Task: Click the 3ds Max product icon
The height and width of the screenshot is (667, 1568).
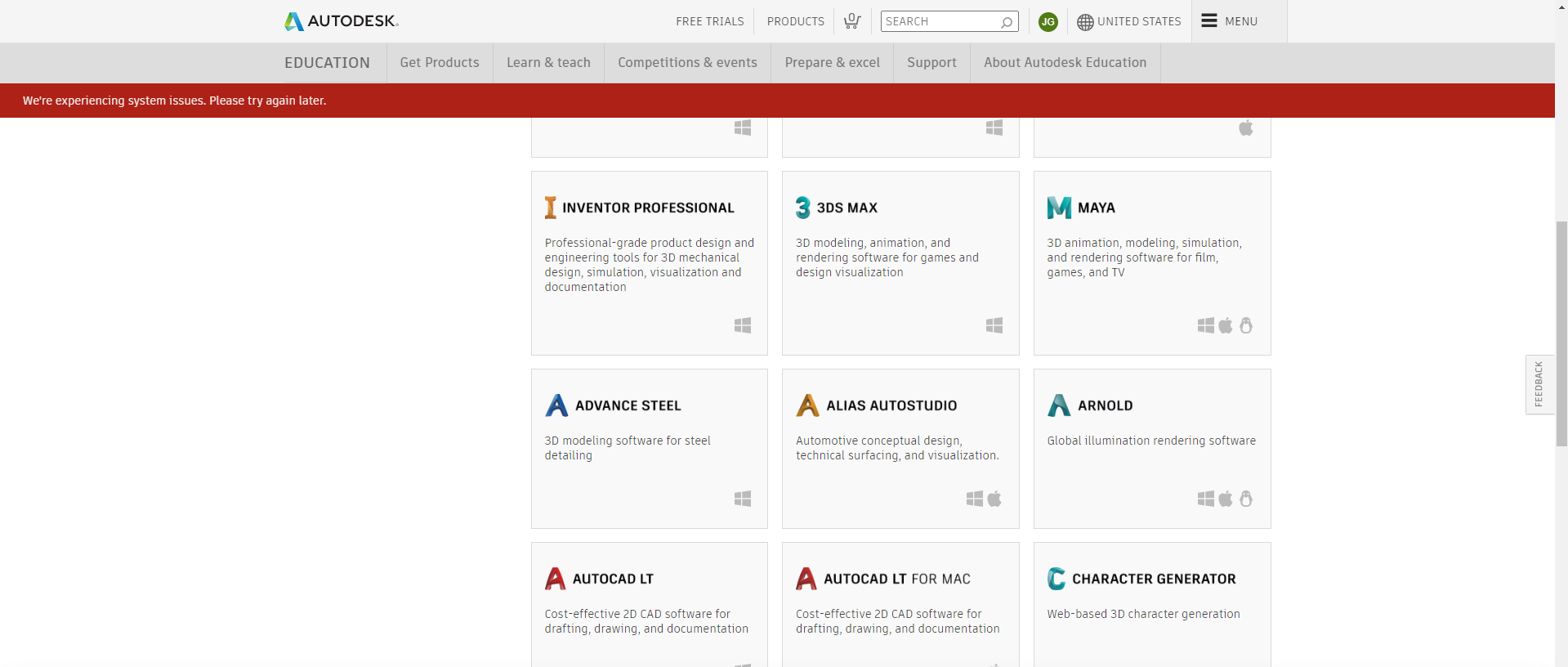Action: tap(803, 208)
